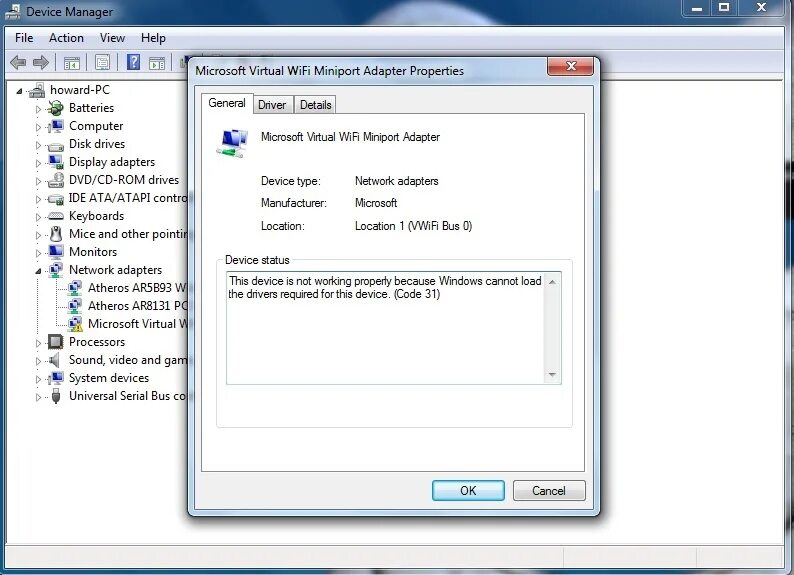
Task: Expand the Monitors tree node
Action: pos(38,253)
